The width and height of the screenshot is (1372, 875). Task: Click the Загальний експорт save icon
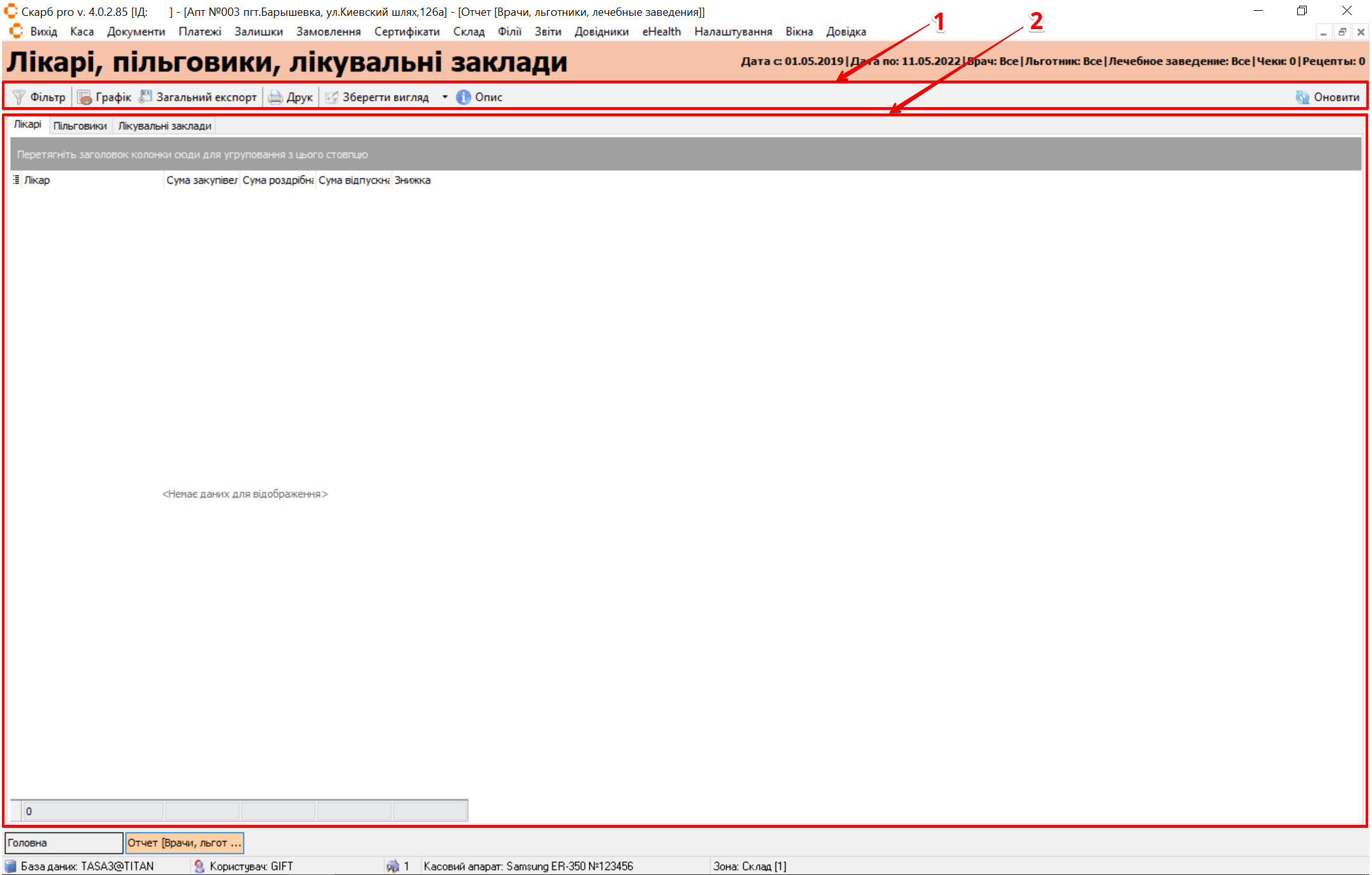point(146,97)
